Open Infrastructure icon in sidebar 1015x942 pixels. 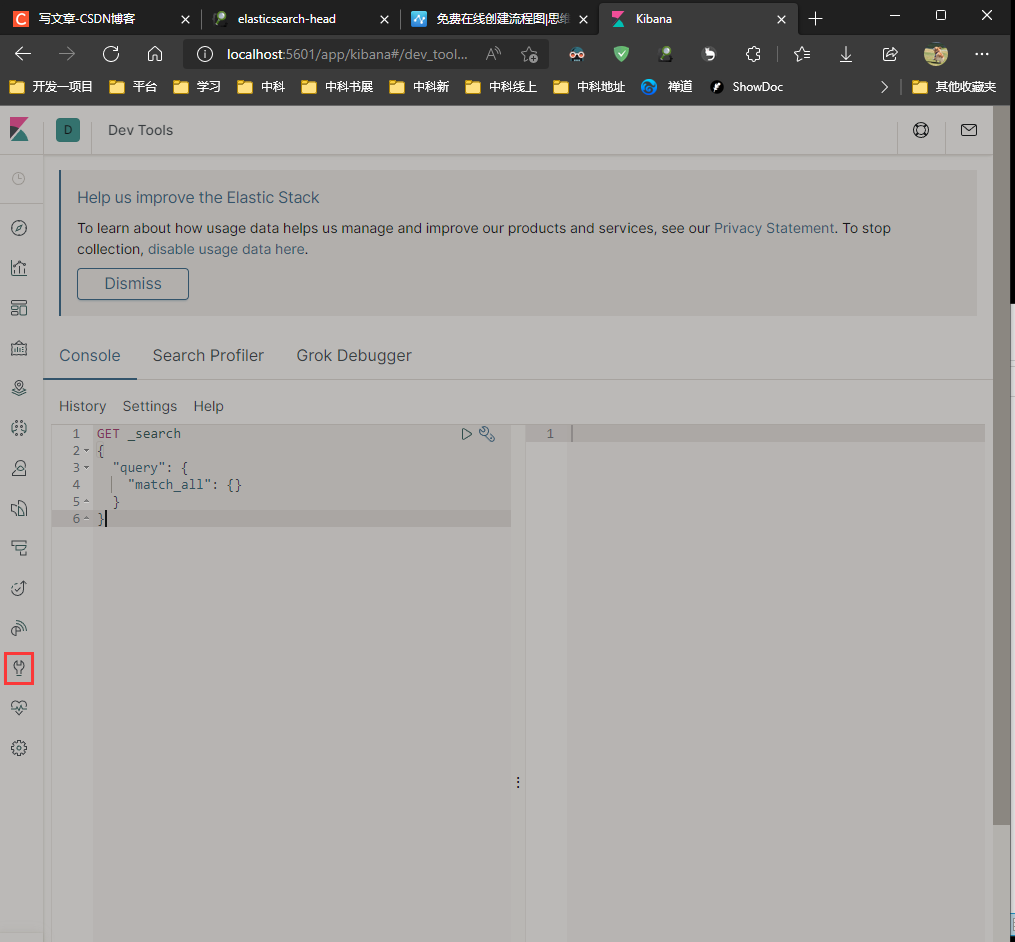19,468
